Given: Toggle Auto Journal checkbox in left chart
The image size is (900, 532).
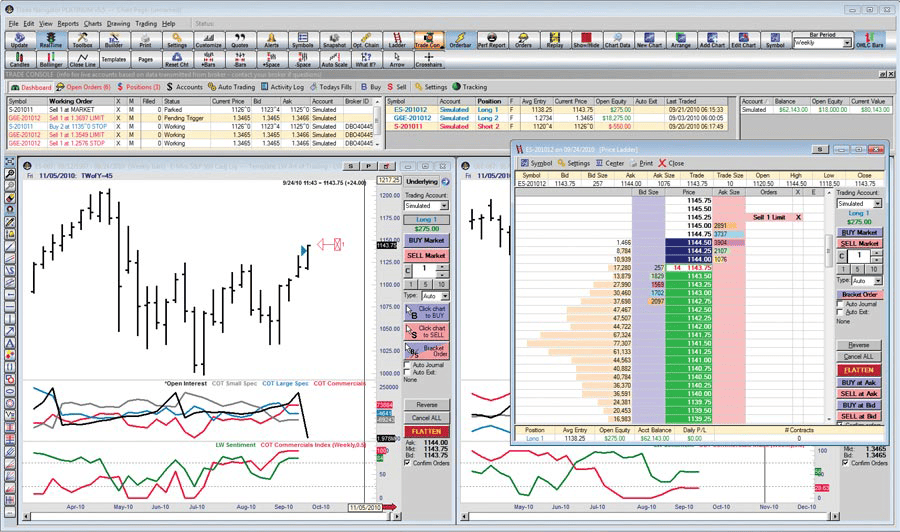Looking at the screenshot, I should [x=408, y=365].
